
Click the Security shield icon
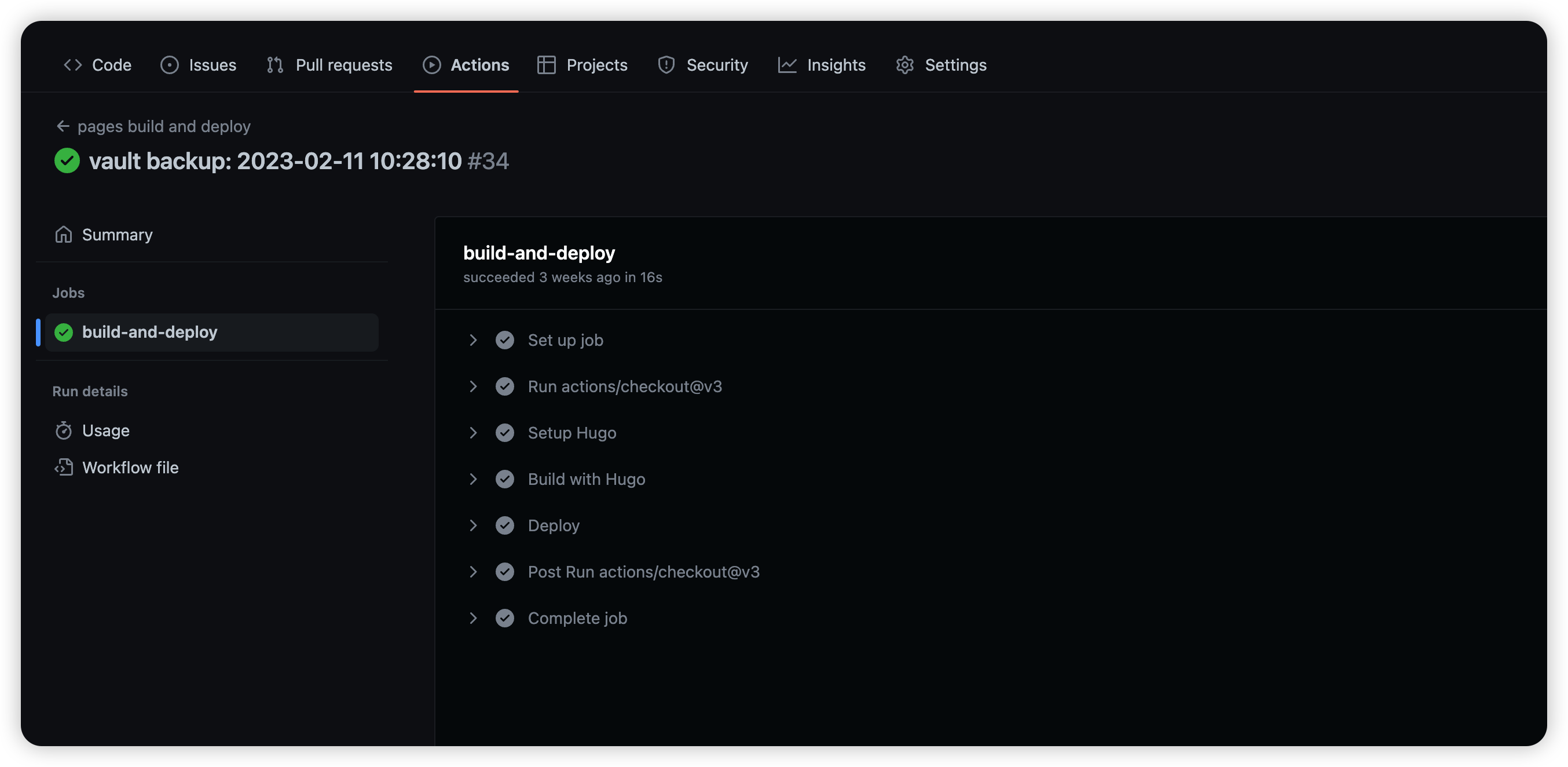tap(666, 64)
